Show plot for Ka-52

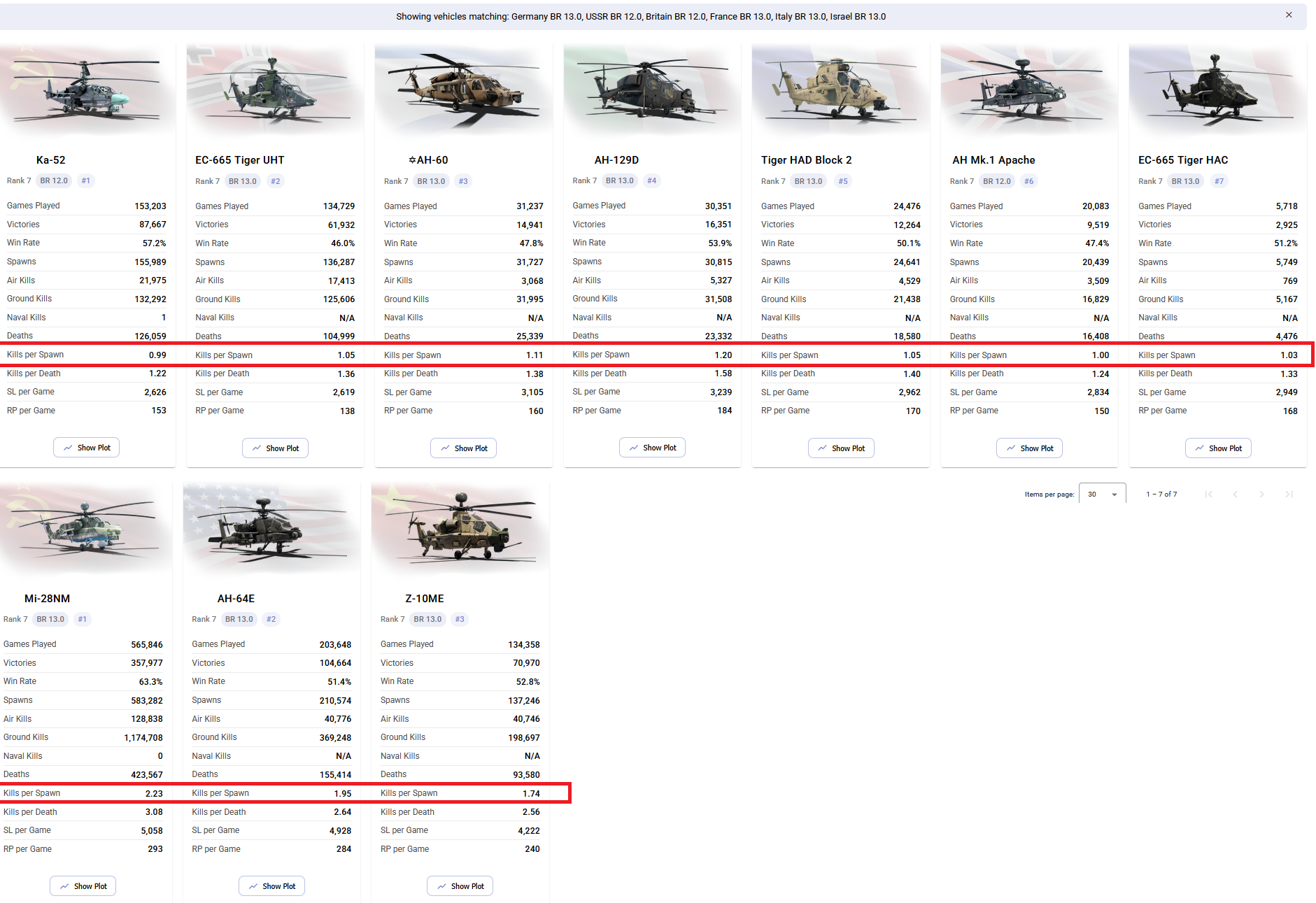[x=87, y=448]
